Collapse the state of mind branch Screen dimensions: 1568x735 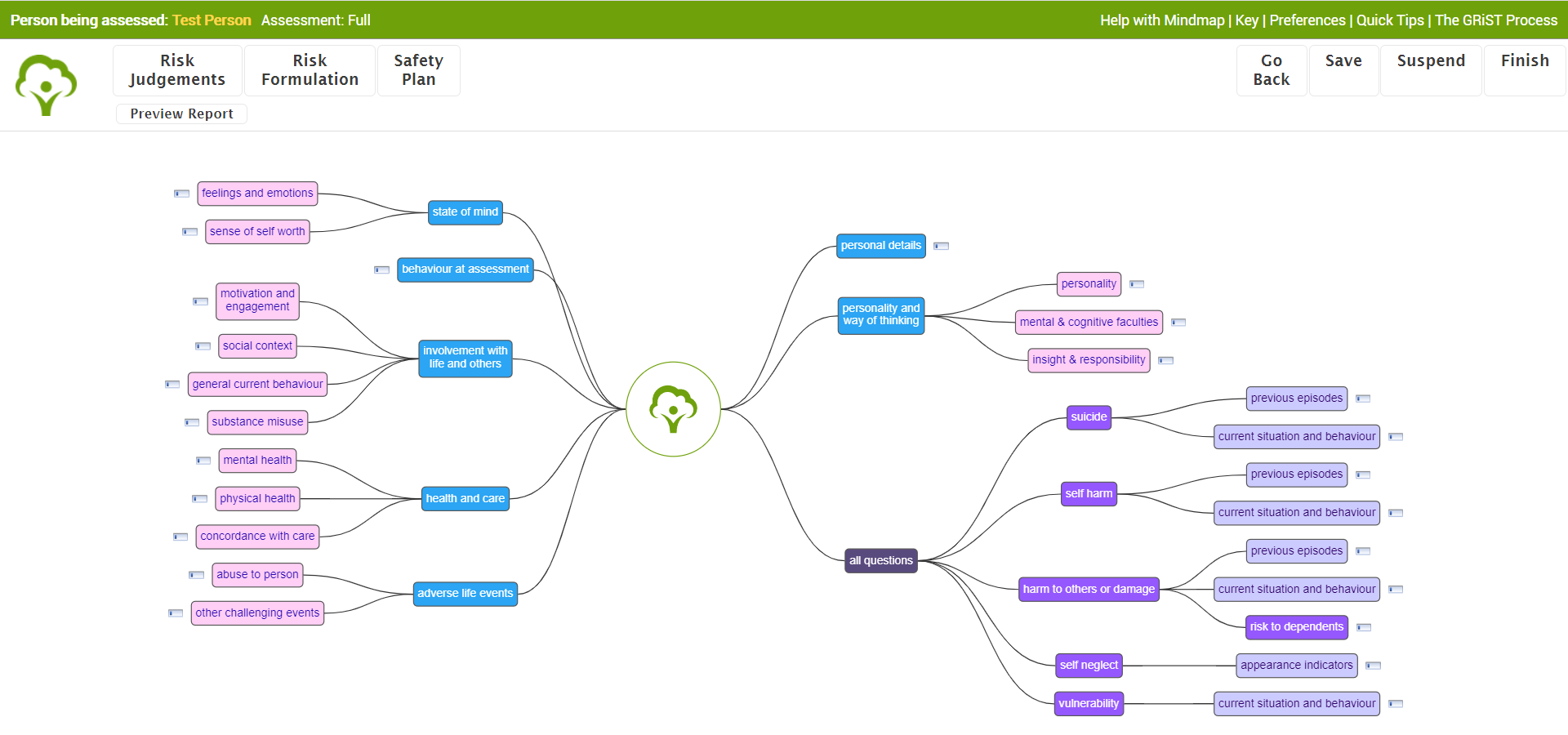click(x=465, y=212)
